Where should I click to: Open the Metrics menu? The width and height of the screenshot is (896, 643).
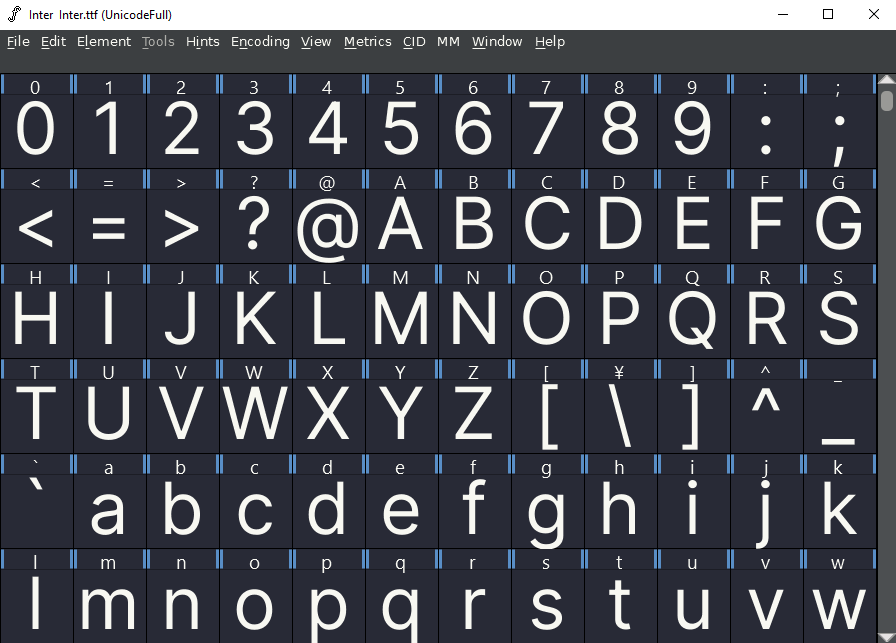367,41
